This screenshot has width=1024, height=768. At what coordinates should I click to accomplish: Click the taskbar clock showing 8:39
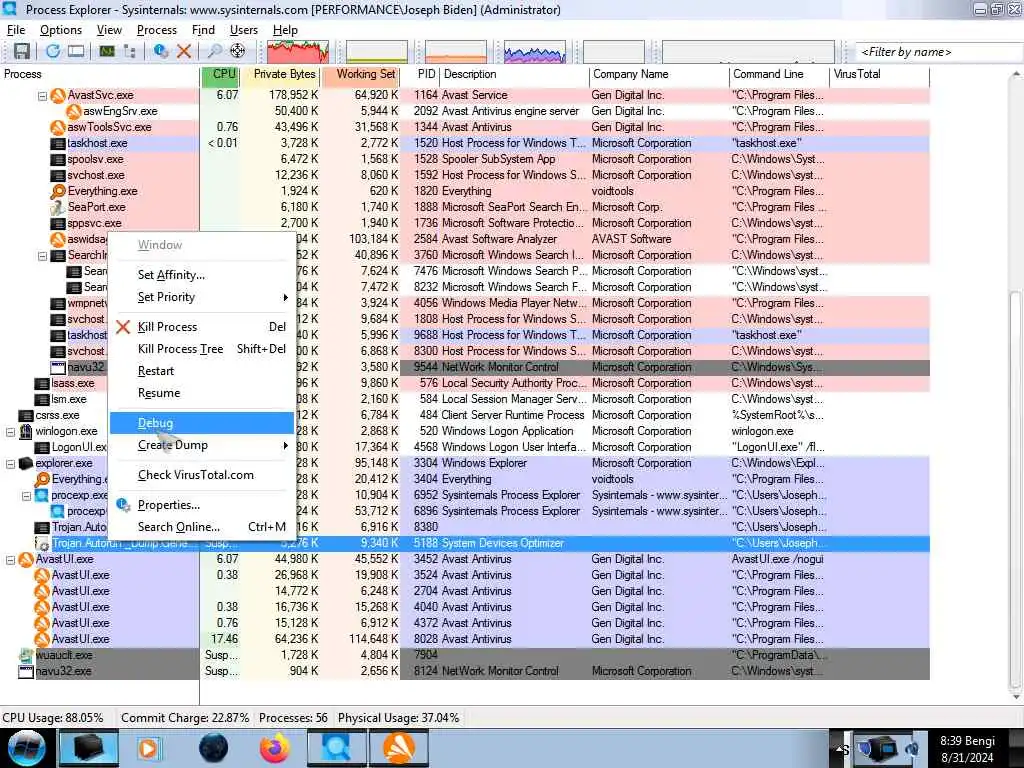(x=967, y=749)
